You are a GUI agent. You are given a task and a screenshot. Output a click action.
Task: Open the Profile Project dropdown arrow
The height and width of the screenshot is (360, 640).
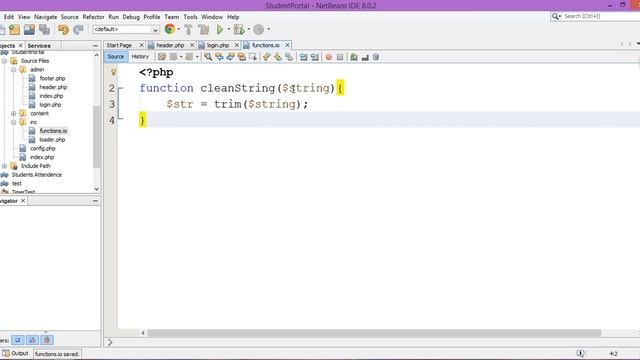tap(268, 29)
